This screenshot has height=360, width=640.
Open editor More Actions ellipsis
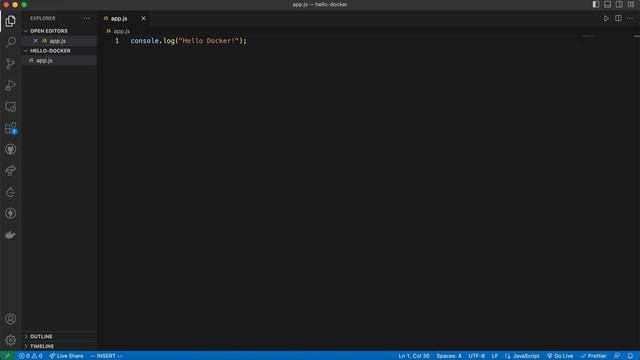pos(630,18)
